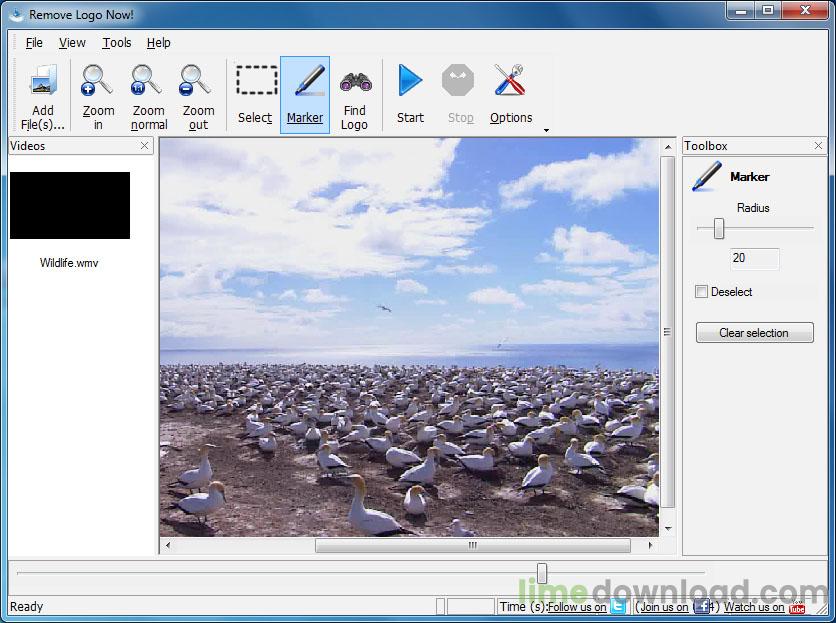Viewport: 836px width, 623px height.
Task: Open the File menu
Action: 34,43
